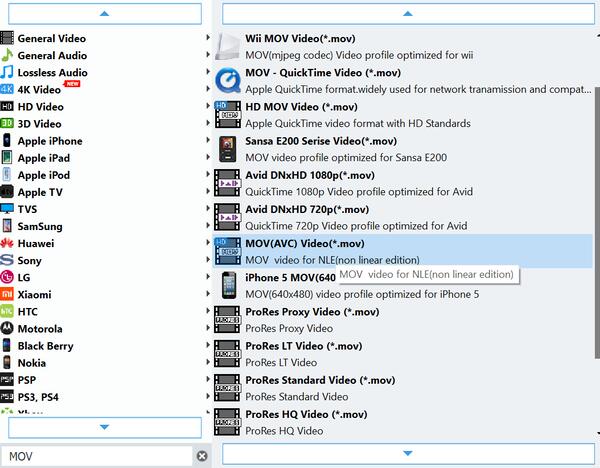Click the ProRes Proxy Video icon
This screenshot has height=468, width=600.
pos(228,319)
